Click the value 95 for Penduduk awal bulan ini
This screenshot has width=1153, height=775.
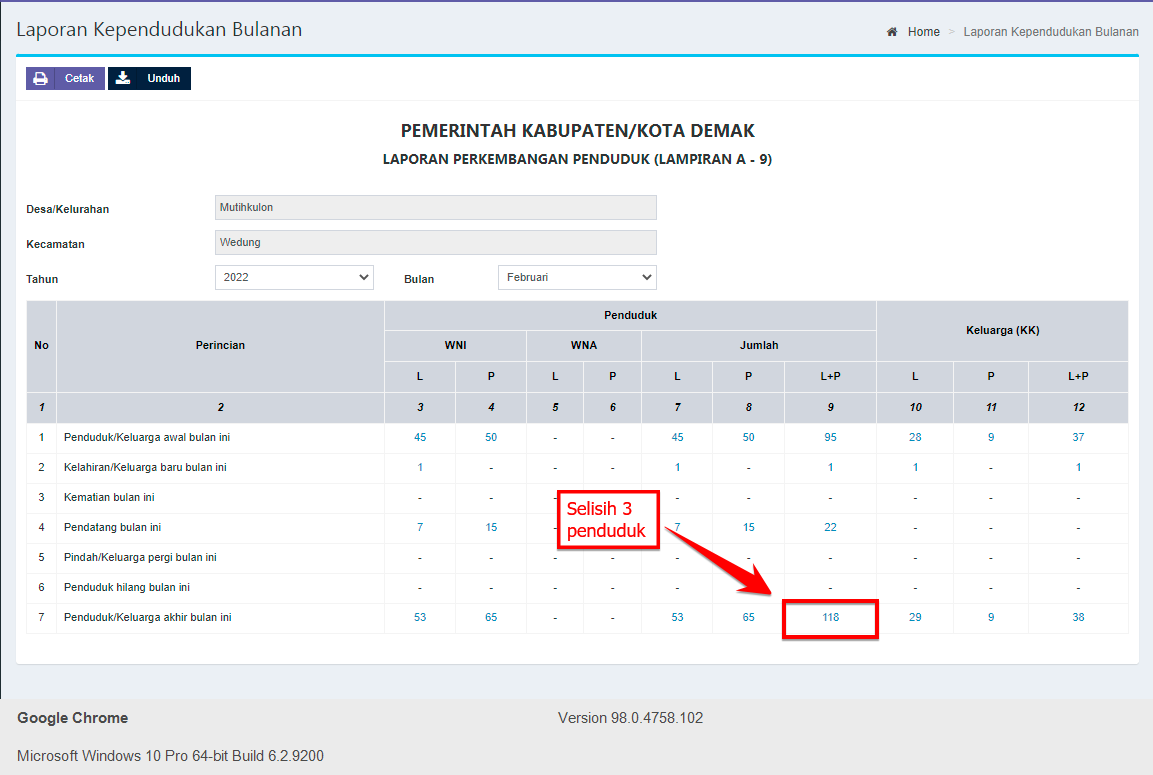[830, 437]
